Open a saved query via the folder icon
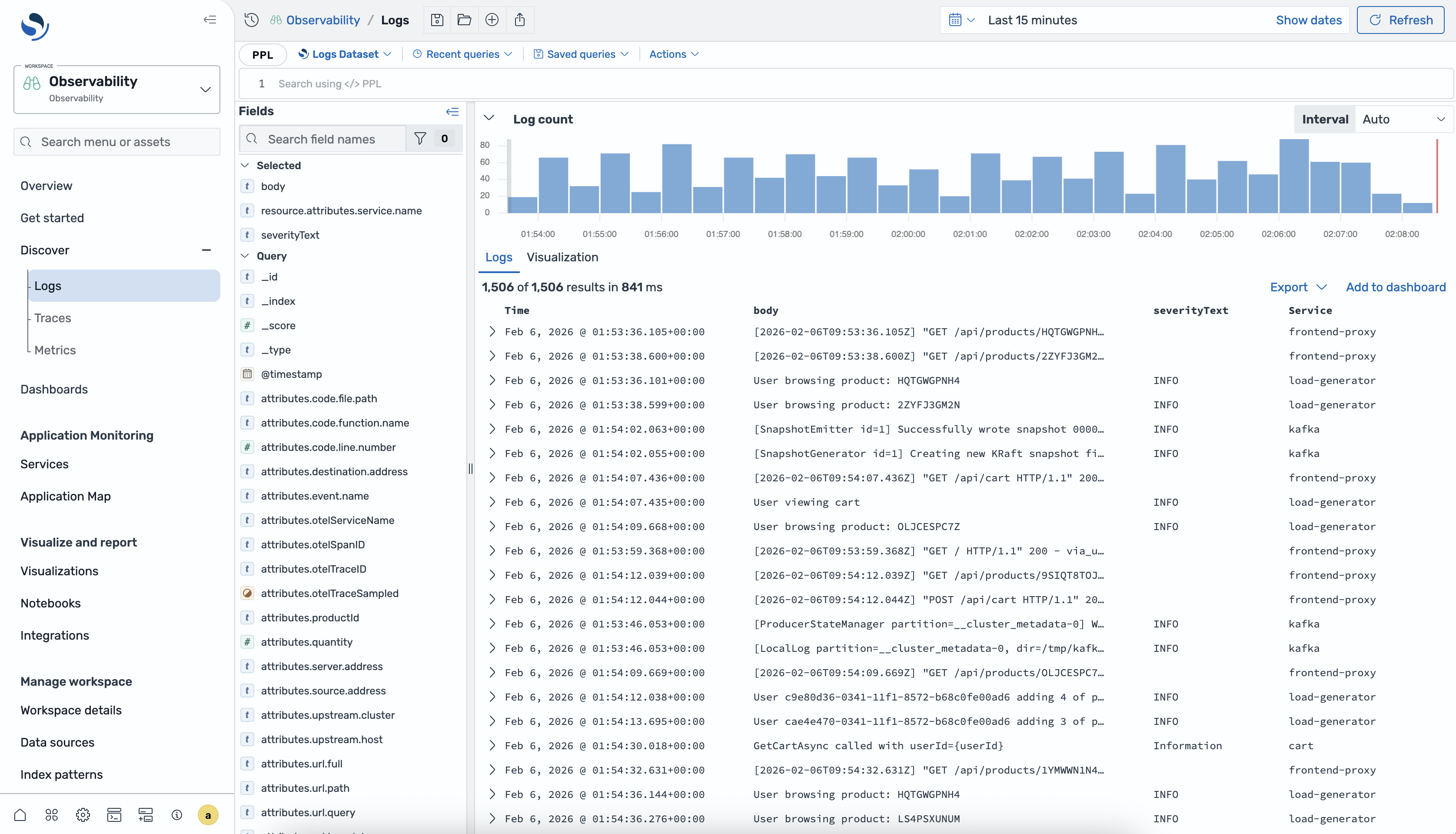 coord(464,20)
